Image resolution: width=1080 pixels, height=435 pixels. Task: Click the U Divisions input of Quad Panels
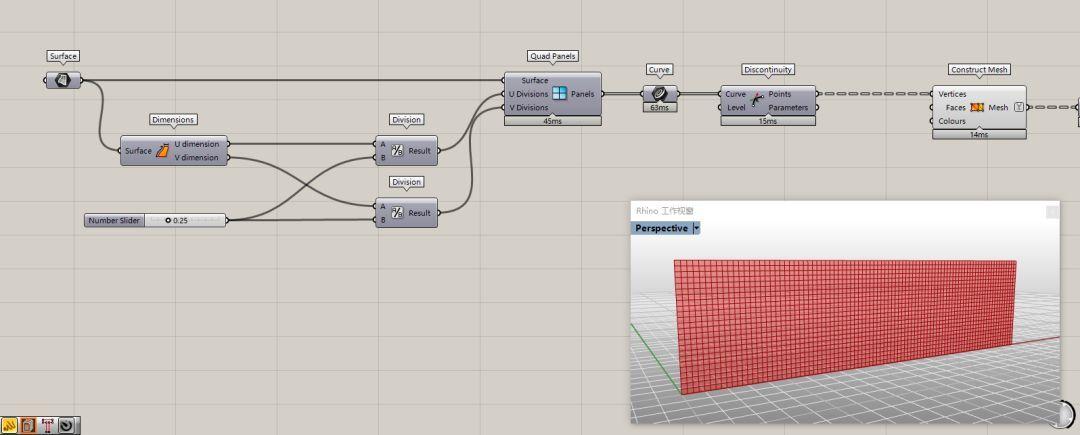tap(529, 94)
